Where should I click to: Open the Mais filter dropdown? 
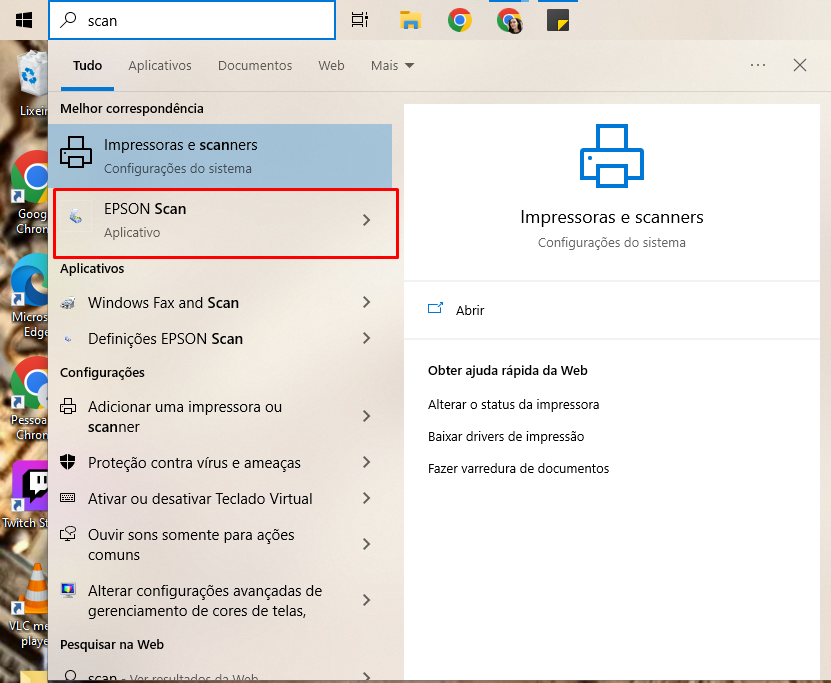[392, 66]
